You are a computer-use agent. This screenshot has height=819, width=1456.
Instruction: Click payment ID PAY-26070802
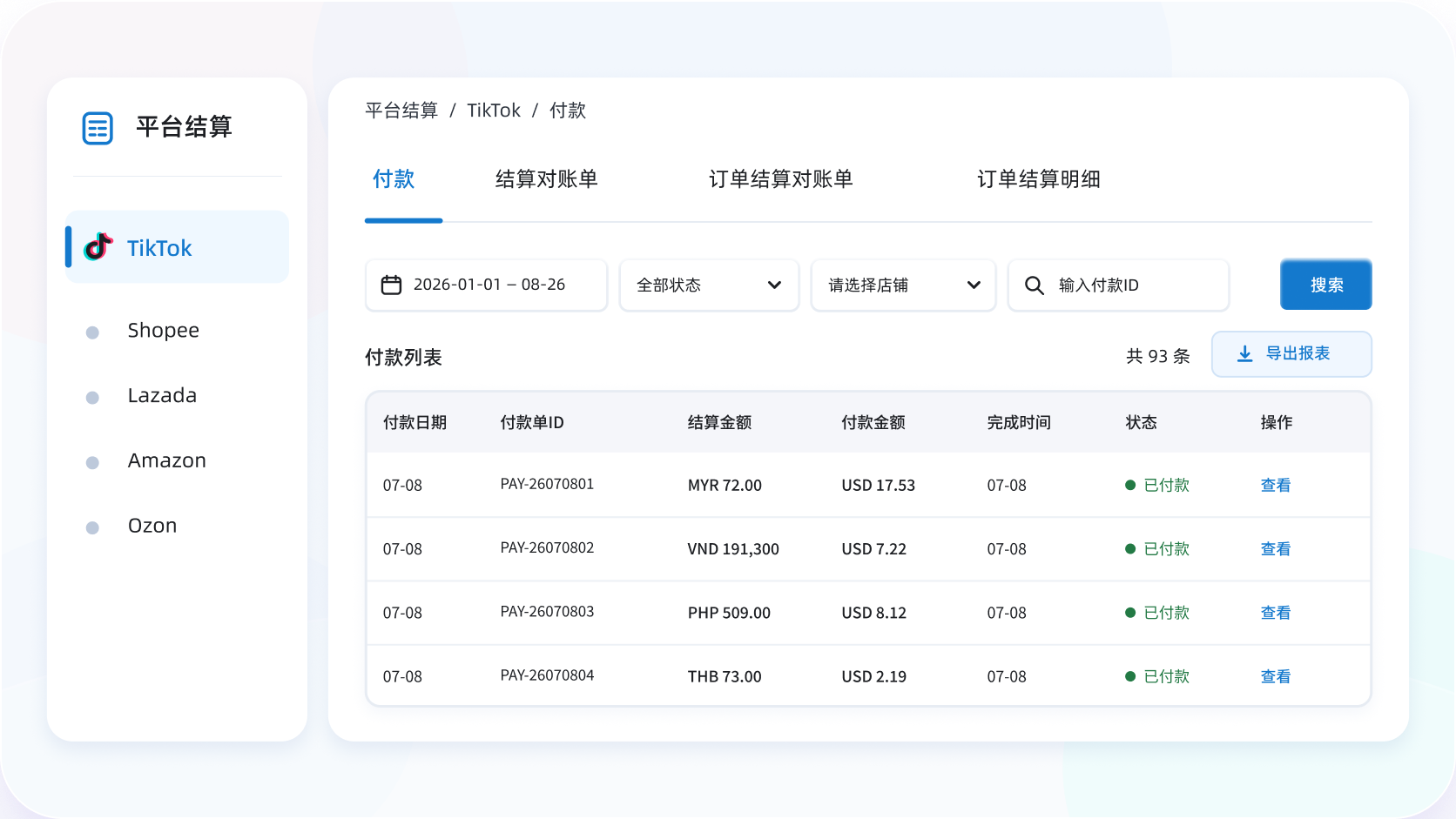[x=547, y=548]
